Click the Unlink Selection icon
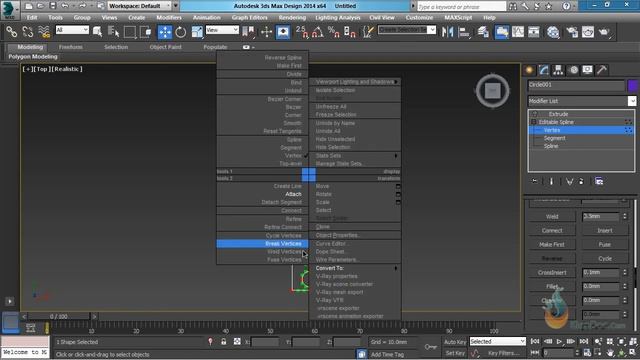This screenshot has width=640, height=360. (x=28, y=32)
